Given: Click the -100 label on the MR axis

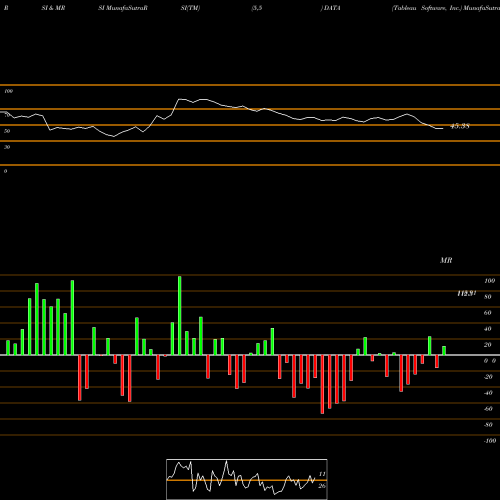Looking at the screenshot, I should tap(489, 441).
